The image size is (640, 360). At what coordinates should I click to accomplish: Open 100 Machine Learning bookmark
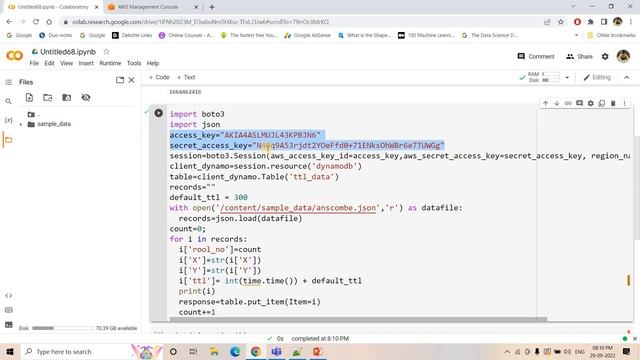(426, 35)
